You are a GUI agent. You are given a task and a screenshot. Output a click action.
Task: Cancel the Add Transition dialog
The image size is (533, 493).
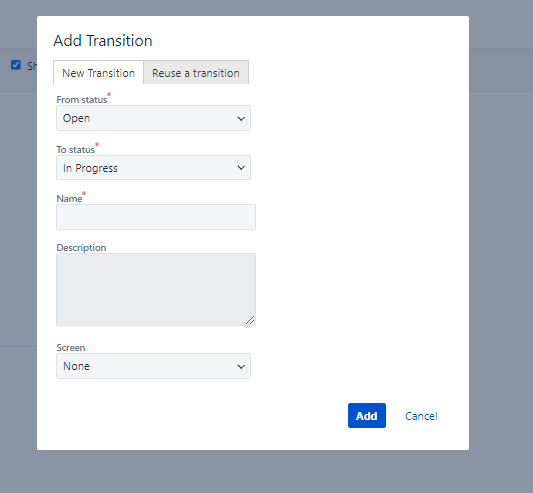pyautogui.click(x=421, y=416)
